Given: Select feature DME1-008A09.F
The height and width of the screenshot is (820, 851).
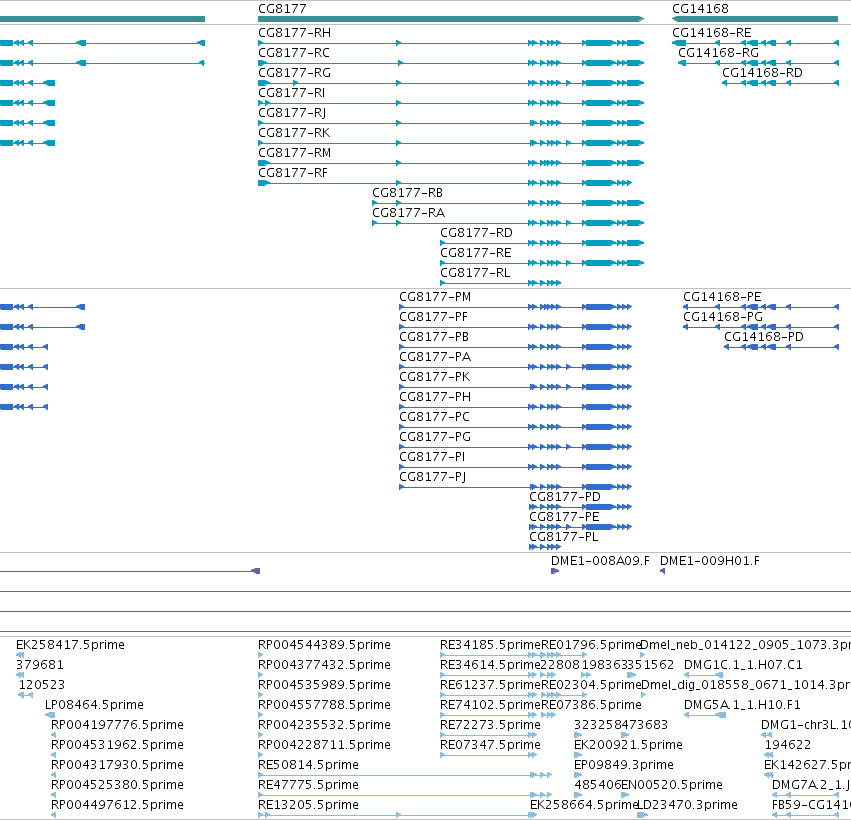Looking at the screenshot, I should click(x=600, y=562).
